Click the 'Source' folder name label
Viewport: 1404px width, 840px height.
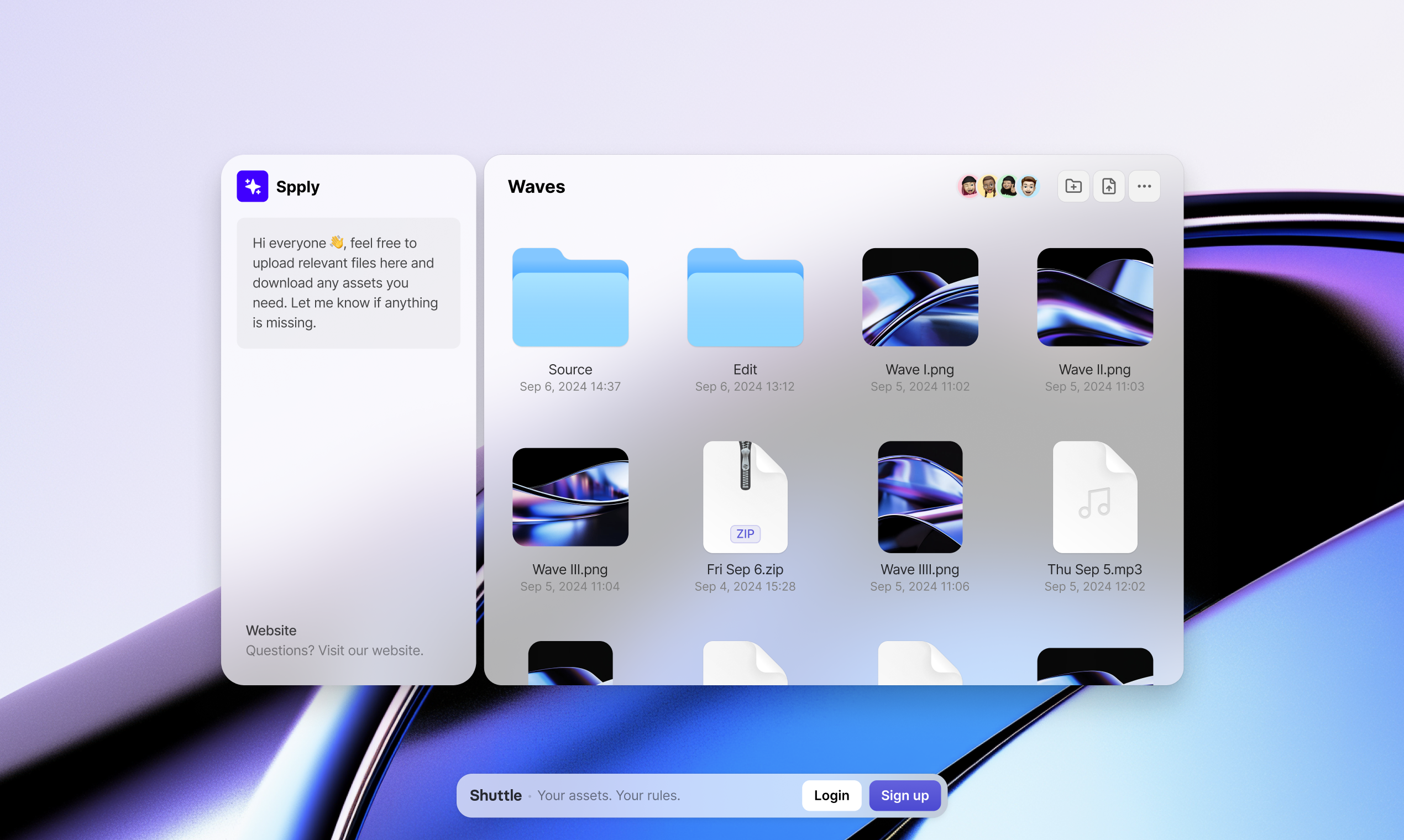coord(570,370)
